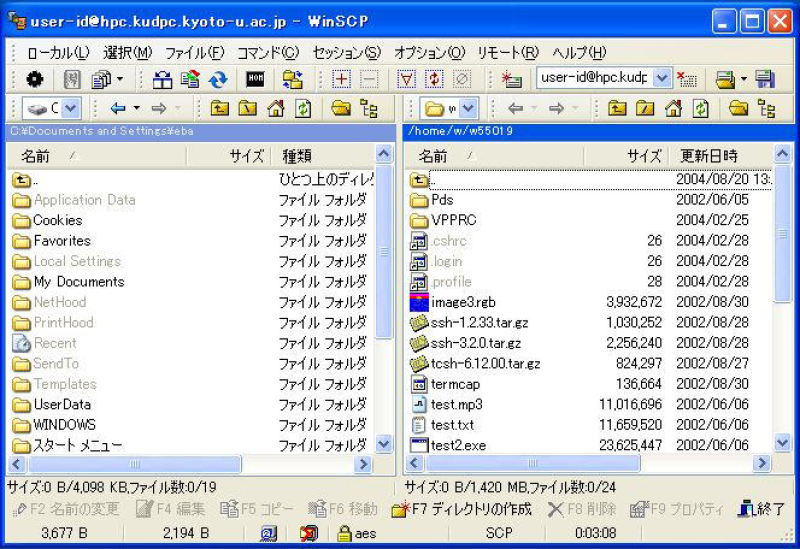Click remote panel horizontal scrollbar right arrow
The height and width of the screenshot is (549, 800).
(x=762, y=463)
